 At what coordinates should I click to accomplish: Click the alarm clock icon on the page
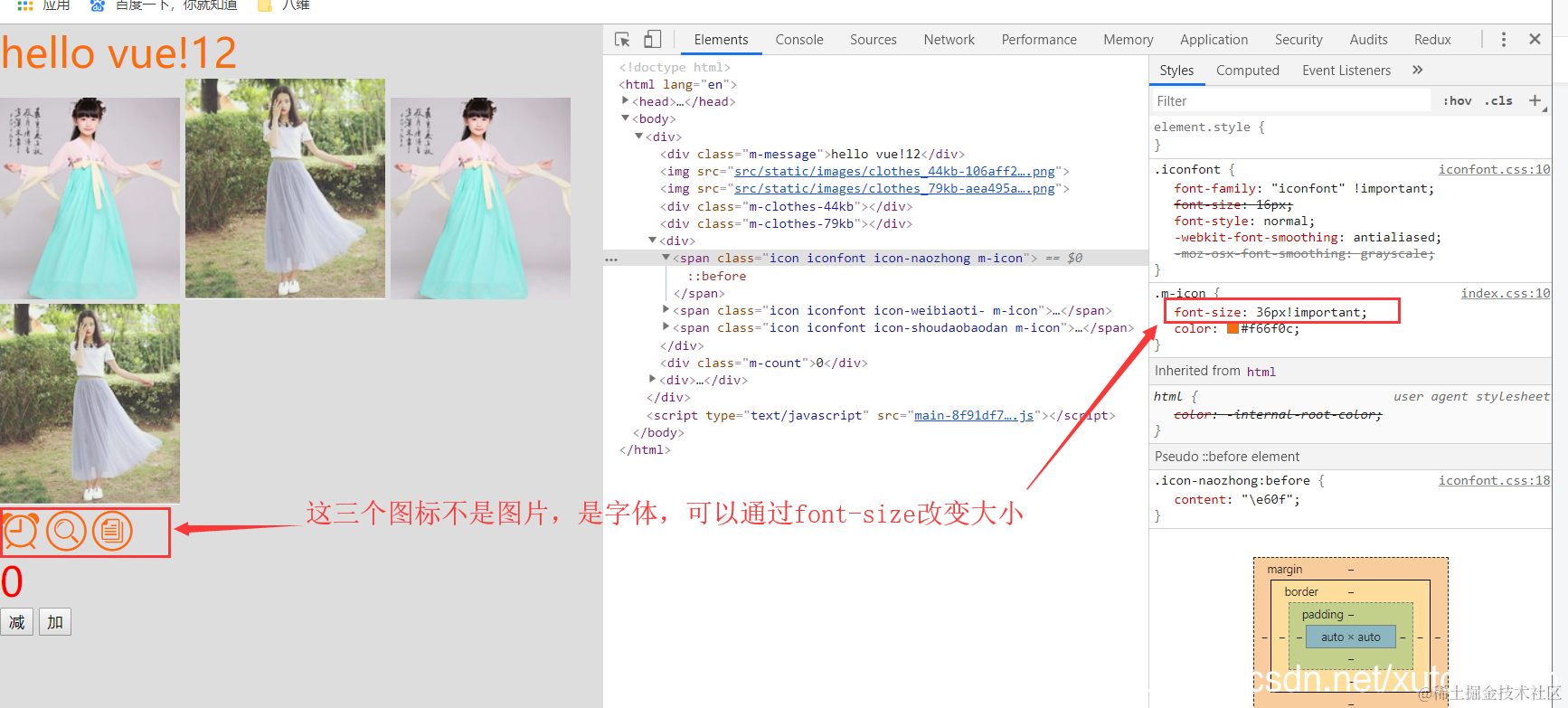[x=20, y=531]
